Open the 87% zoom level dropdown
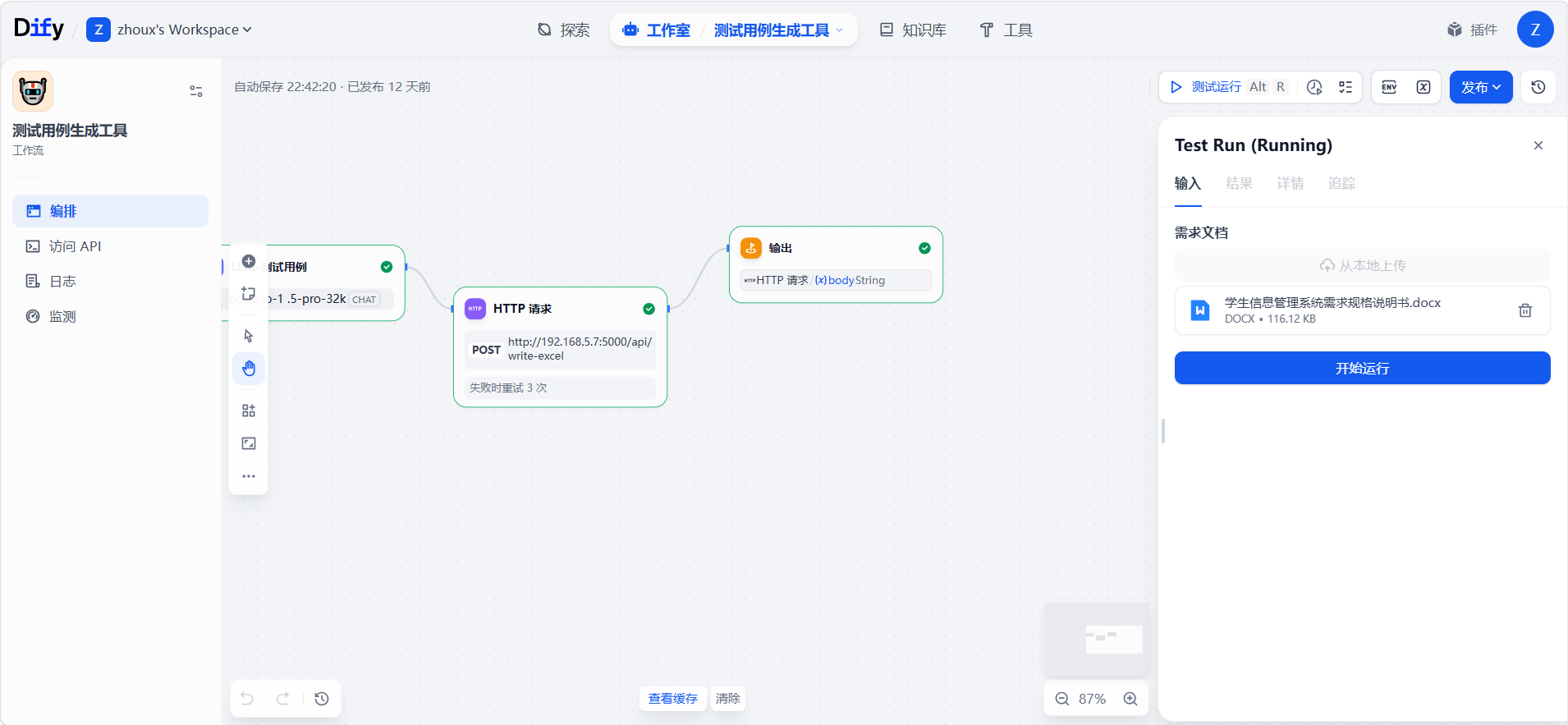The image size is (1568, 725). [x=1092, y=699]
